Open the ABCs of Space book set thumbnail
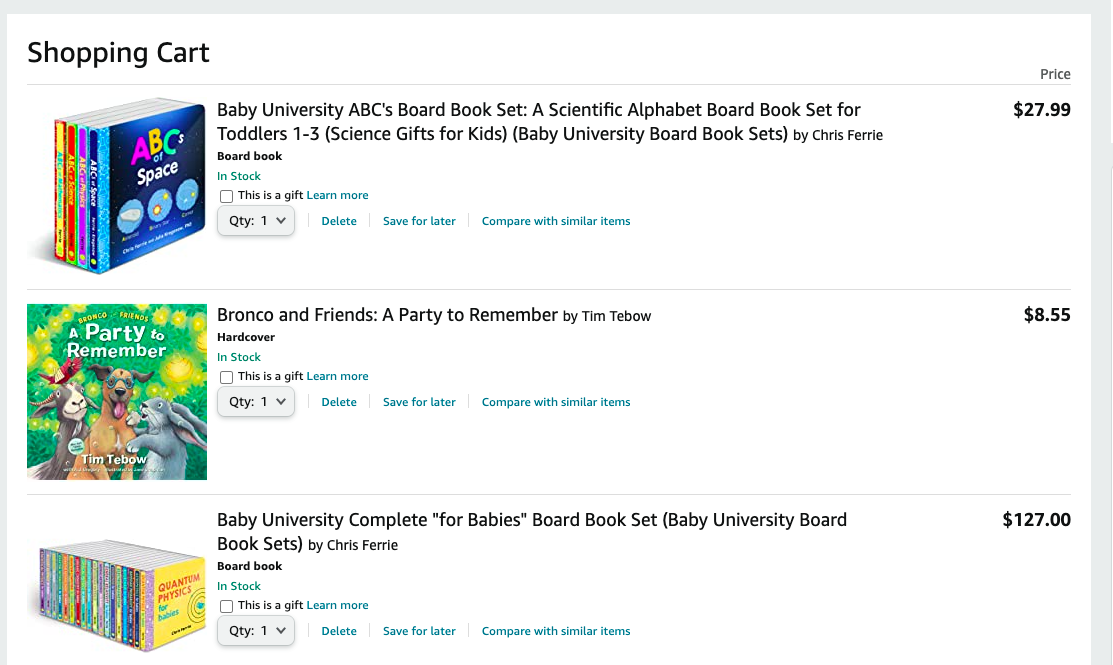 coord(117,185)
